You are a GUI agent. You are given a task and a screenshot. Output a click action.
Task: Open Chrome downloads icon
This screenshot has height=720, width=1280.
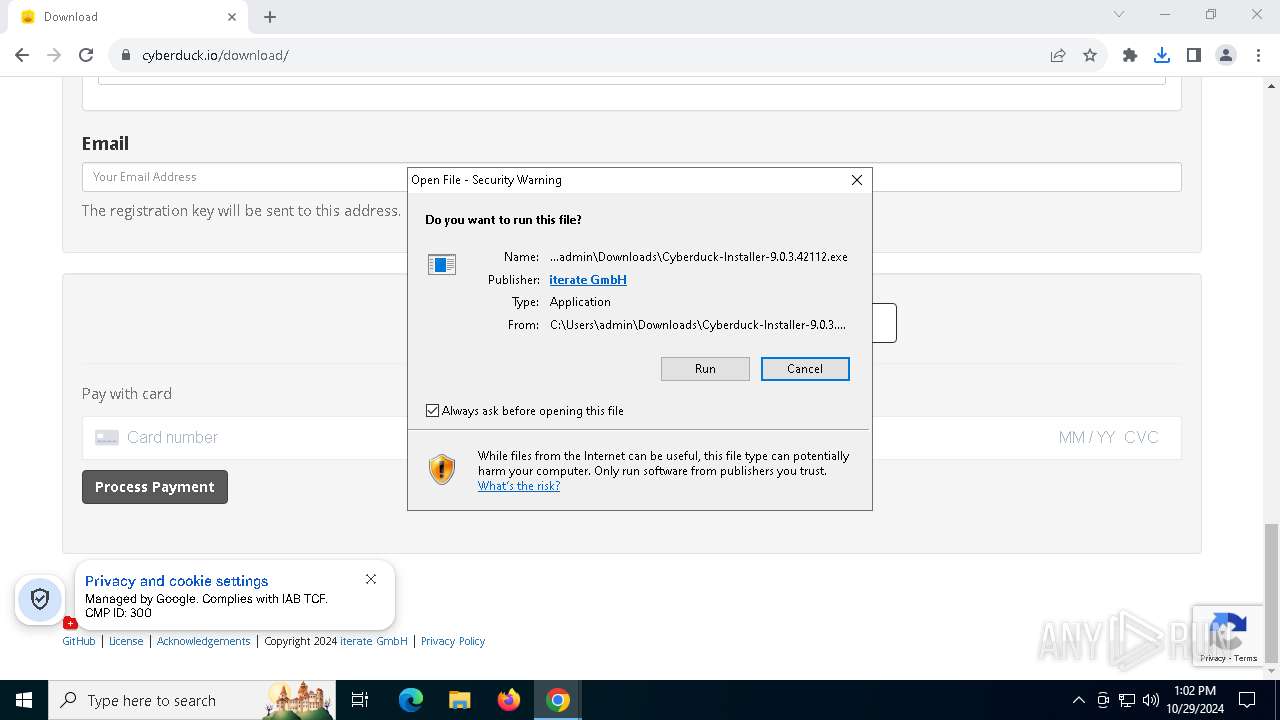(1162, 55)
